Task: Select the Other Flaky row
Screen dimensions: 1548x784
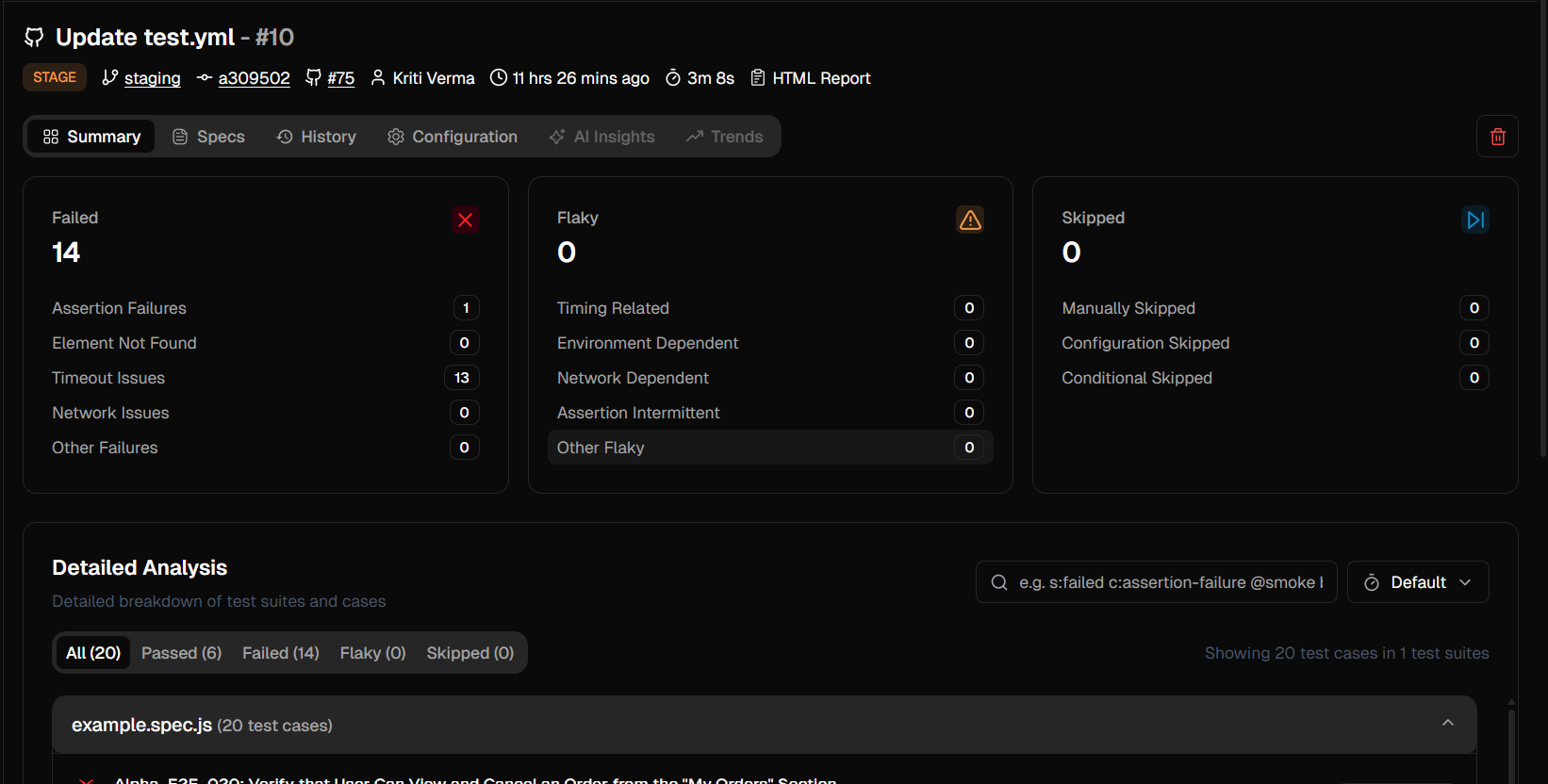Action: coord(770,448)
